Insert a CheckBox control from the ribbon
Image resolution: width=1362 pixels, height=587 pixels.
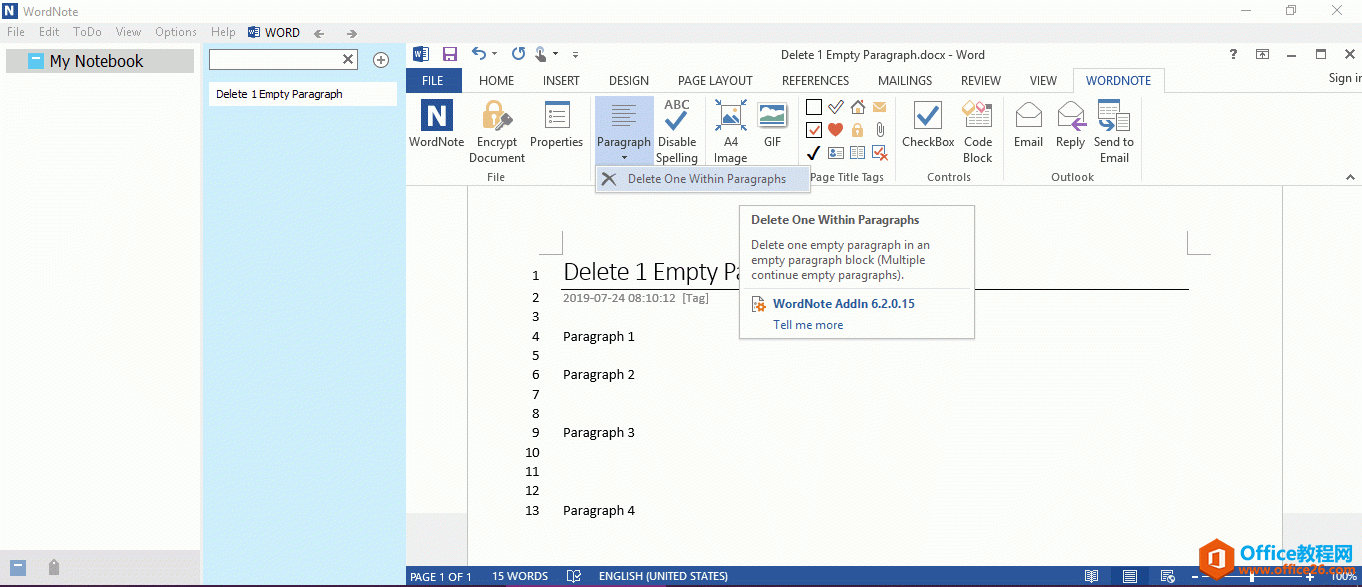[928, 118]
